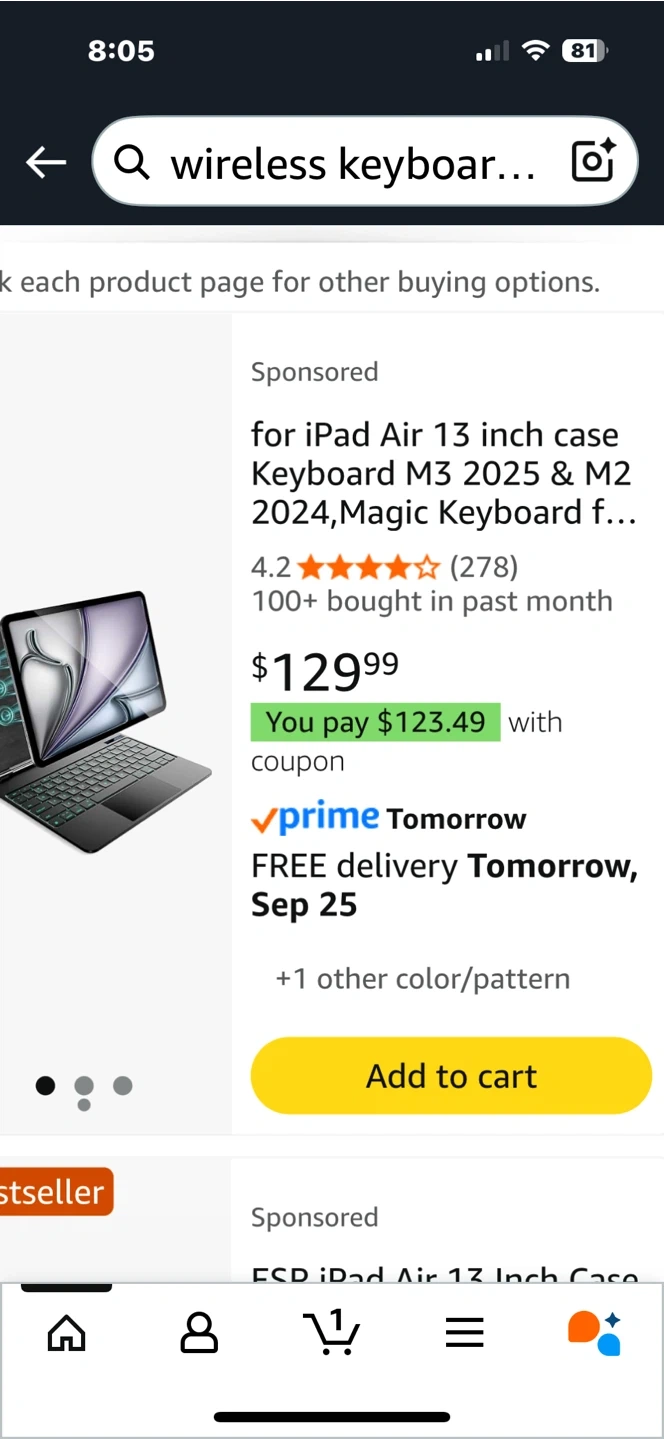This screenshot has height=1440, width=664.
Task: Tap the star rating graphic
Action: (x=368, y=568)
